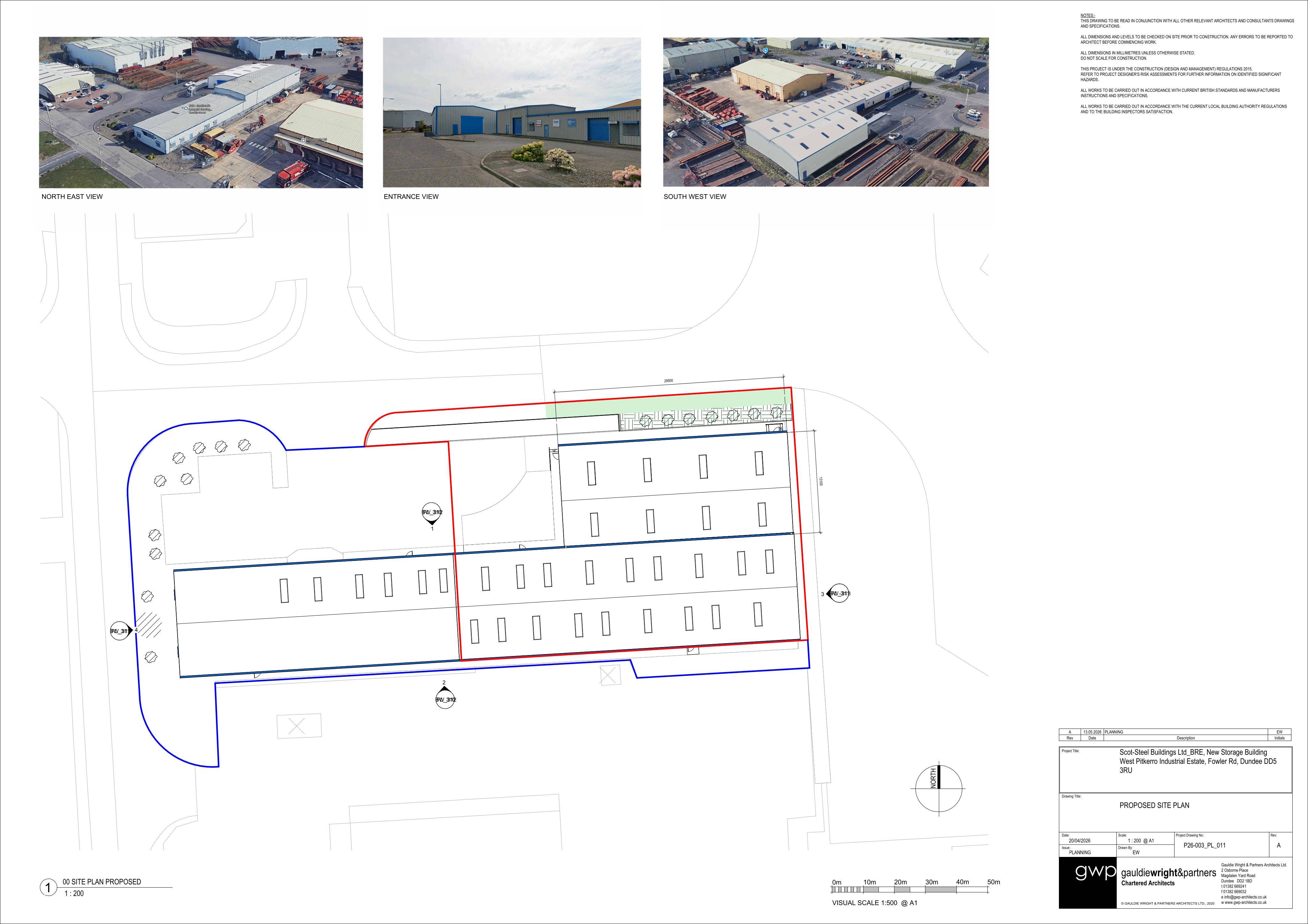This screenshot has height=924, width=1308.
Task: Select the "SOUTH WEST VIEW" caption
Action: coord(695,196)
